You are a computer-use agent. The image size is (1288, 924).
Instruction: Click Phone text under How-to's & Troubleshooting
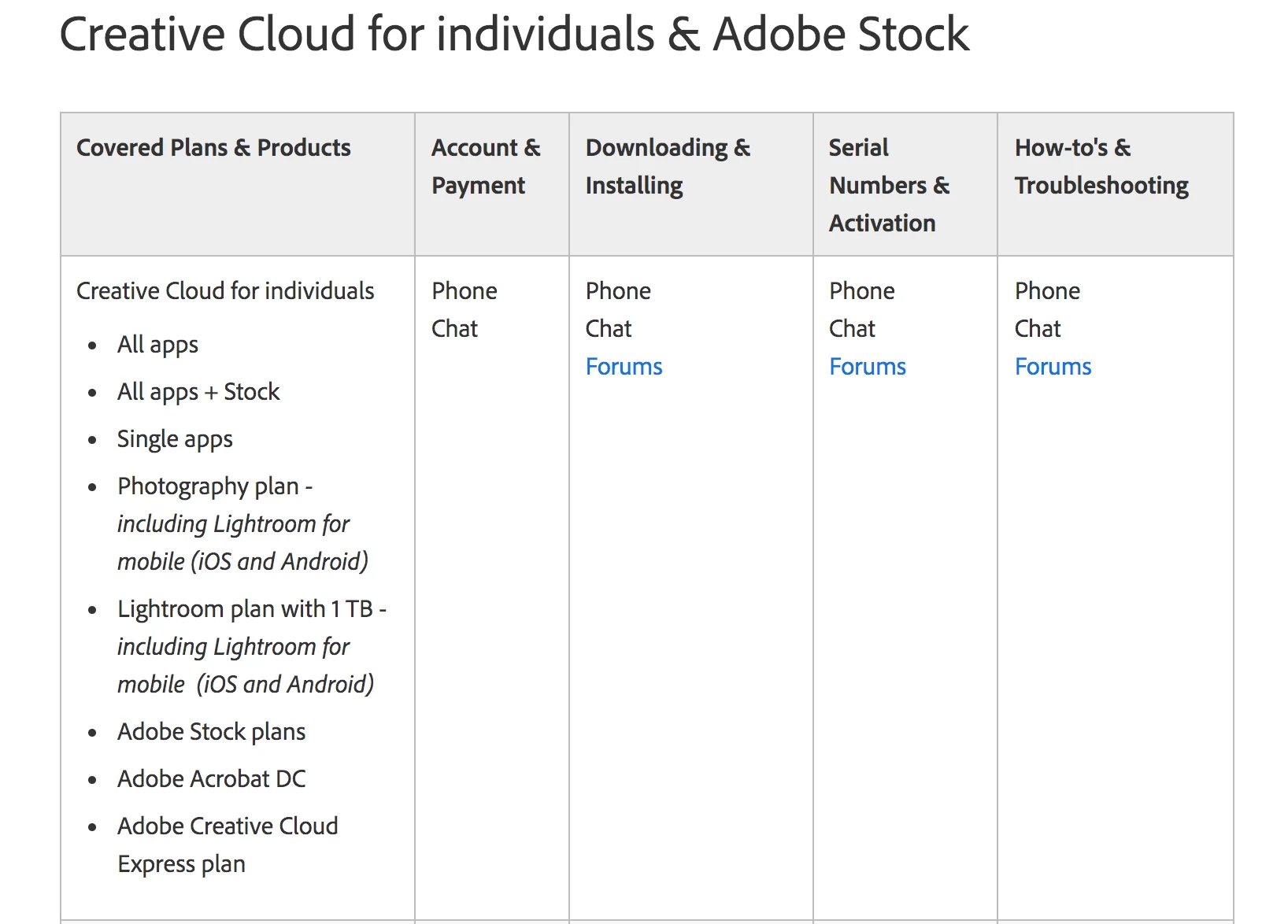[1046, 291]
